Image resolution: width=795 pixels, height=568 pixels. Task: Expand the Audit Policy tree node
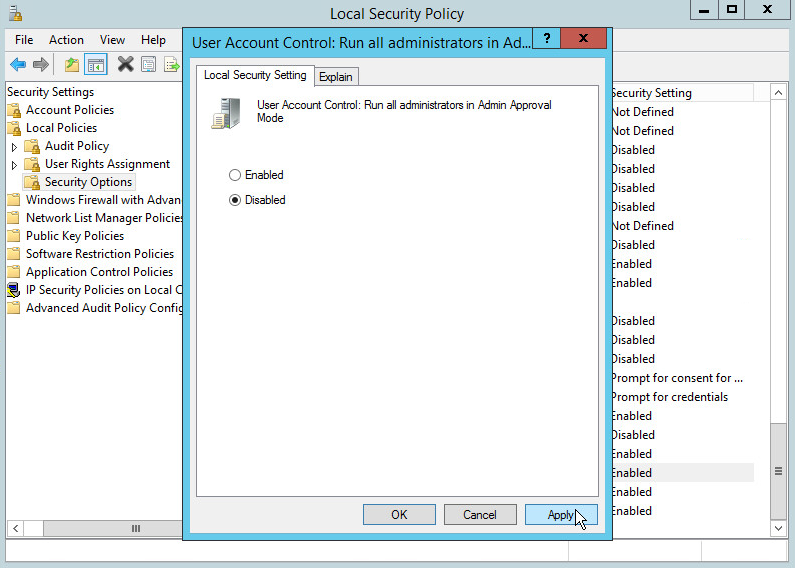pyautogui.click(x=14, y=146)
